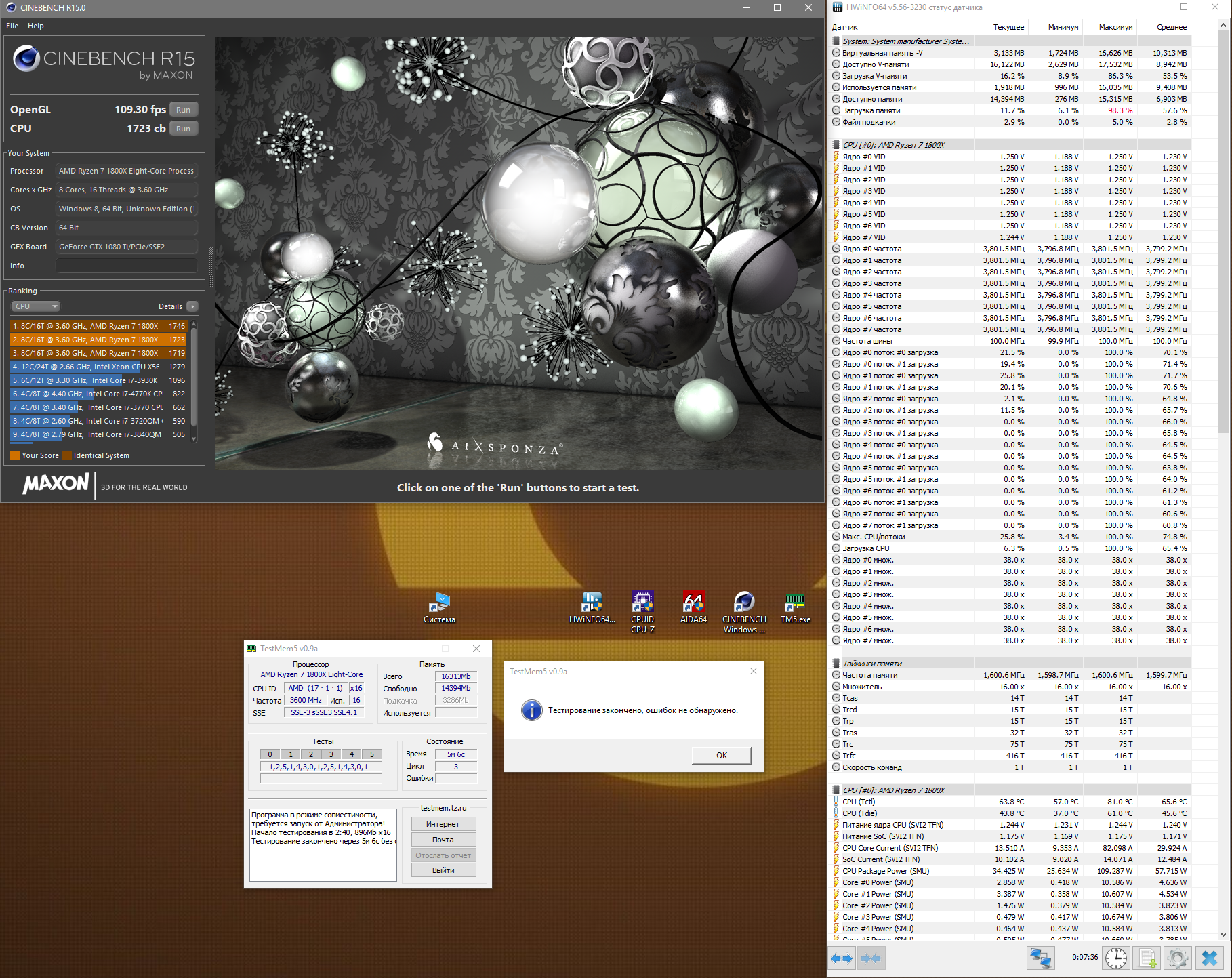Click the CPU Package Power lightning icon

[x=836, y=871]
